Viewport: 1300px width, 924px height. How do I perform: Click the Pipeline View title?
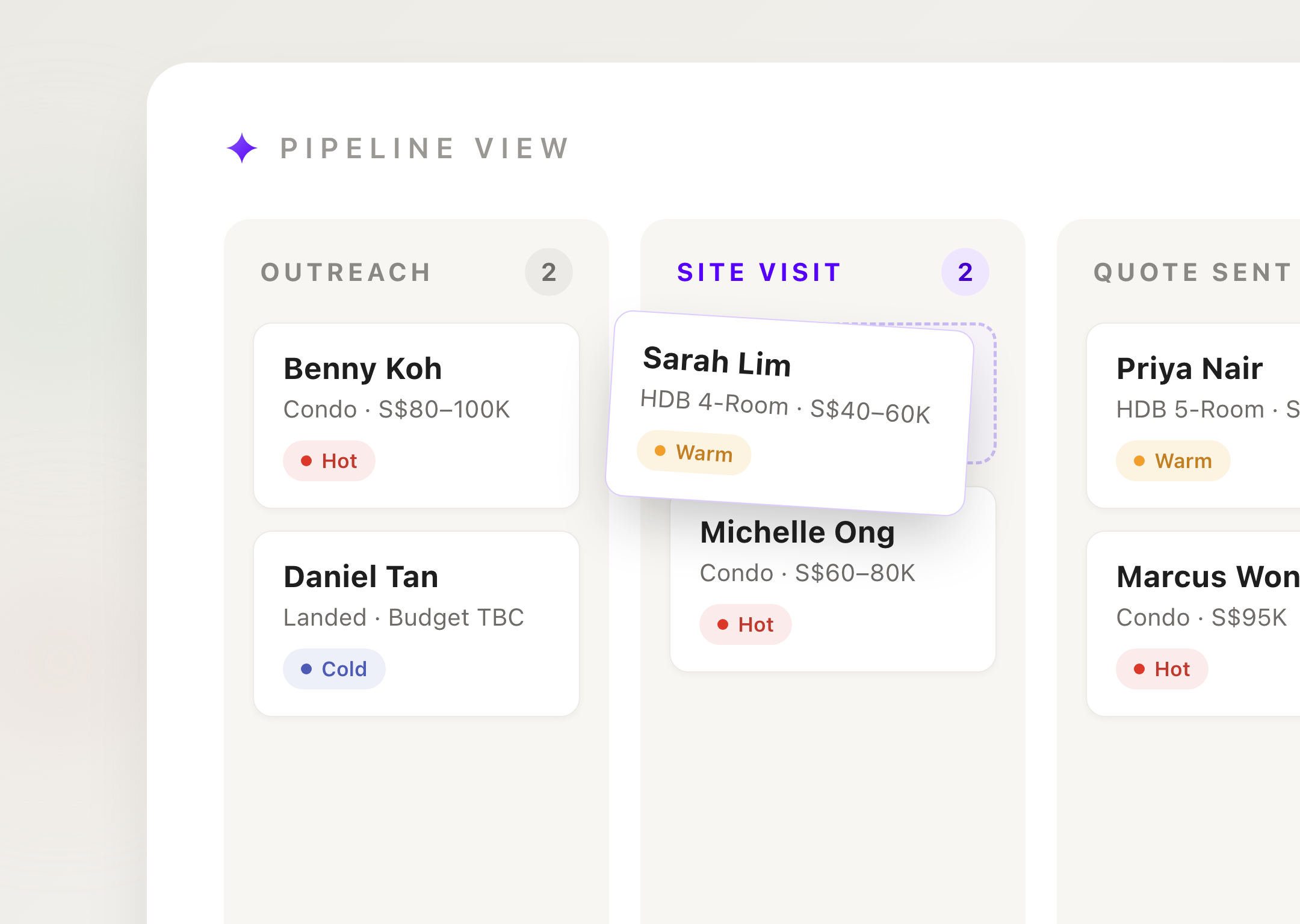pos(425,149)
